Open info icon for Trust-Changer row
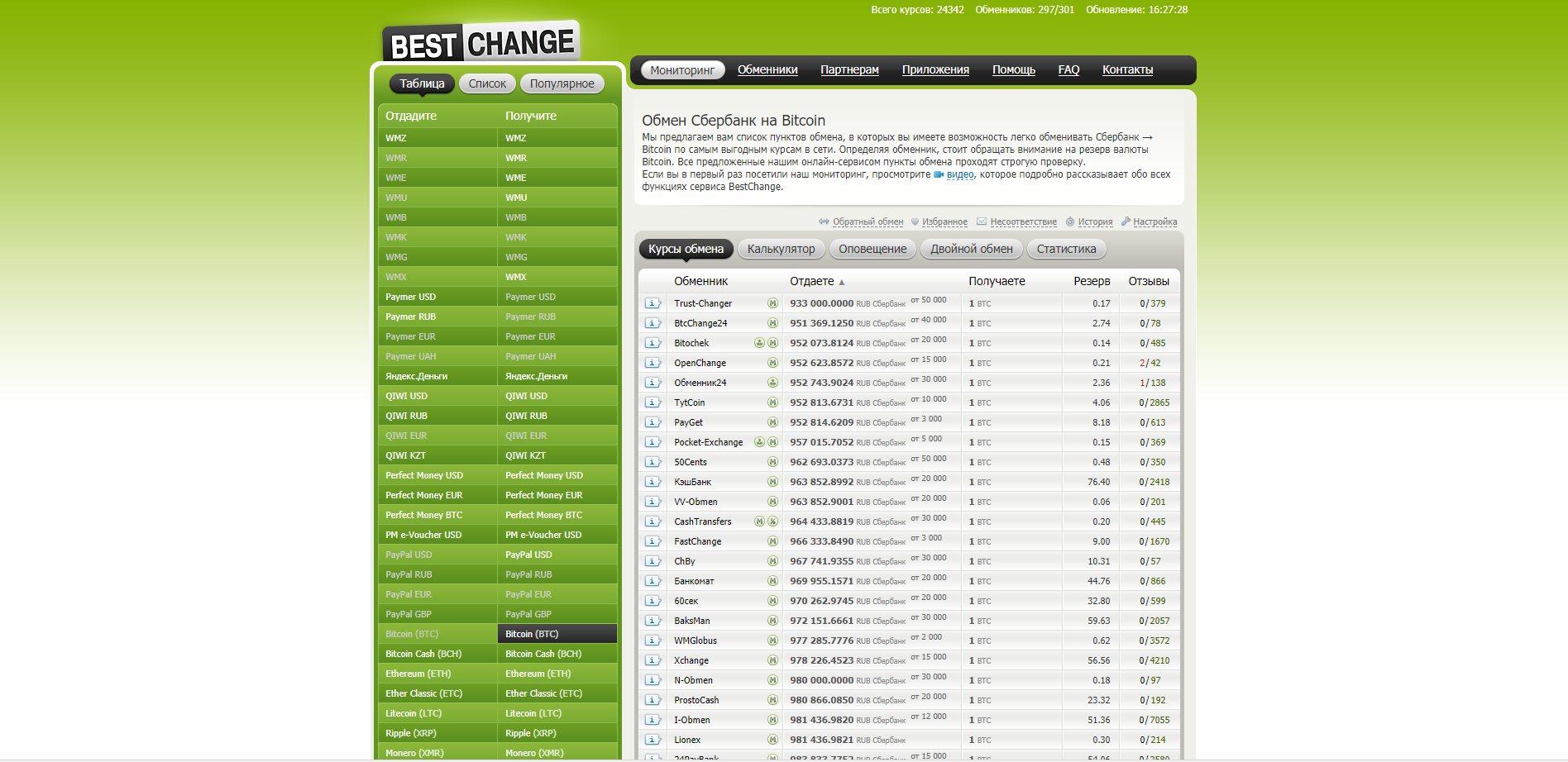This screenshot has width=1568, height=762. (x=653, y=303)
